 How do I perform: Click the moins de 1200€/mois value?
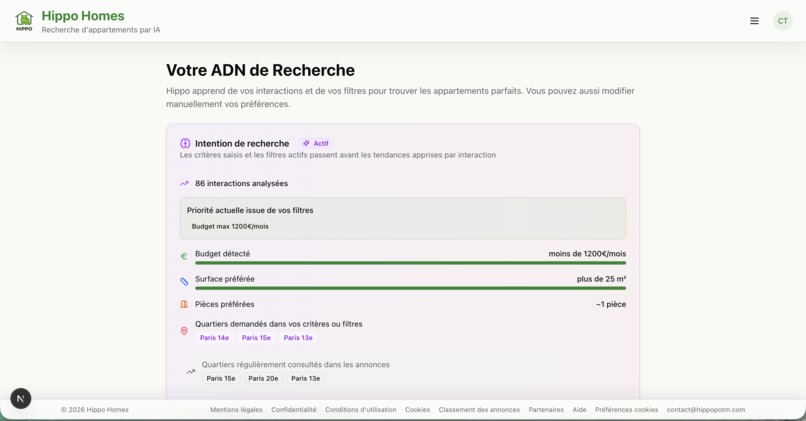point(587,253)
